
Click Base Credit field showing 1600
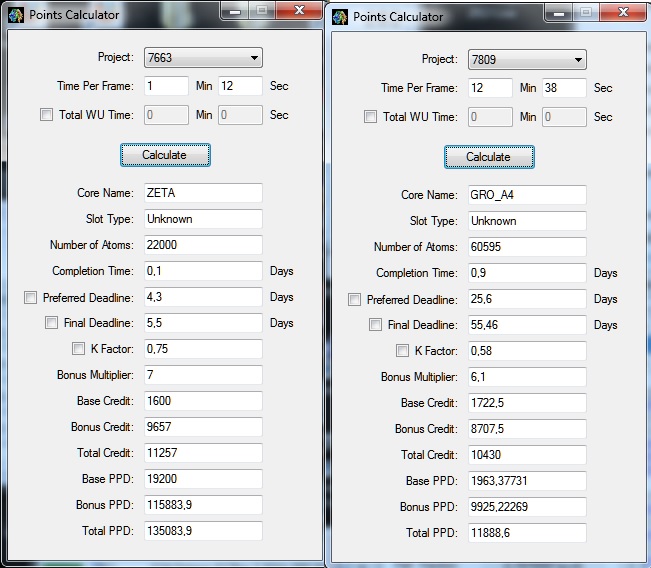pos(203,401)
